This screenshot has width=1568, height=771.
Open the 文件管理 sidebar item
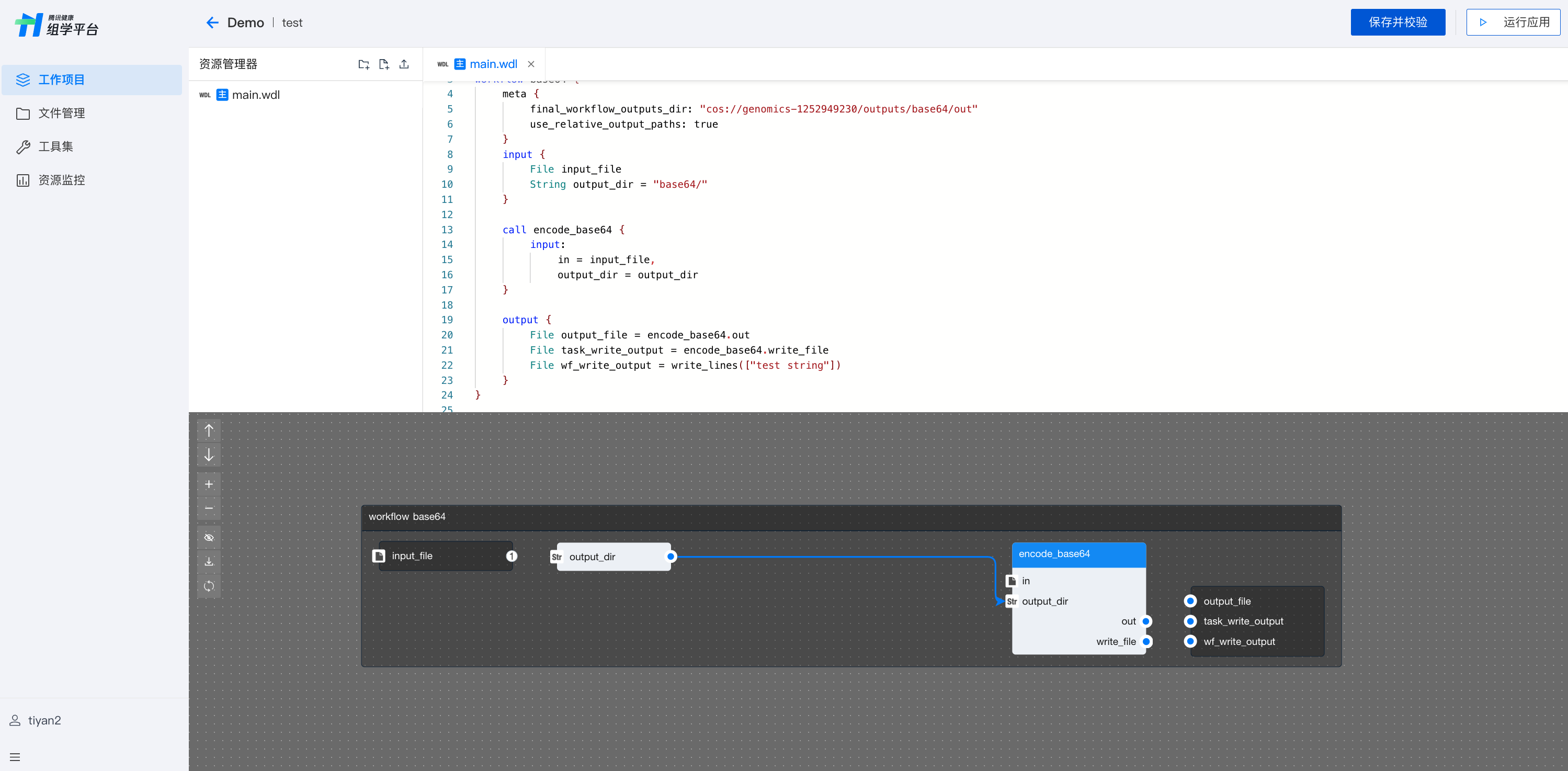pyautogui.click(x=61, y=113)
